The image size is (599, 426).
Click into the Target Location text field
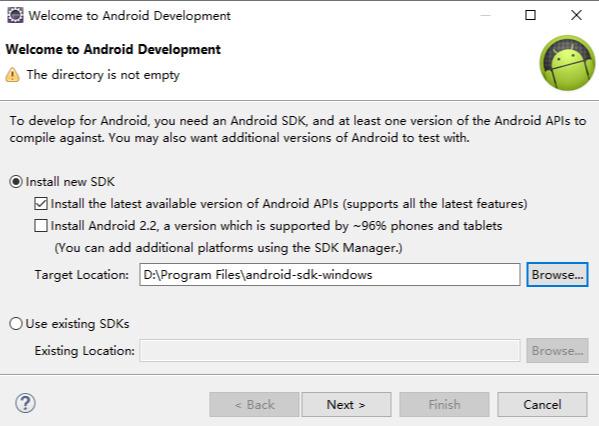pyautogui.click(x=330, y=274)
